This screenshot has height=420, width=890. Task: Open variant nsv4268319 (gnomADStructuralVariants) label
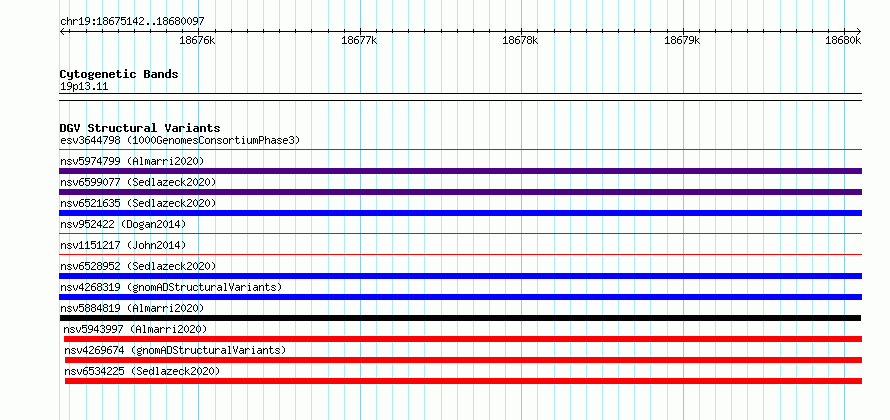171,287
